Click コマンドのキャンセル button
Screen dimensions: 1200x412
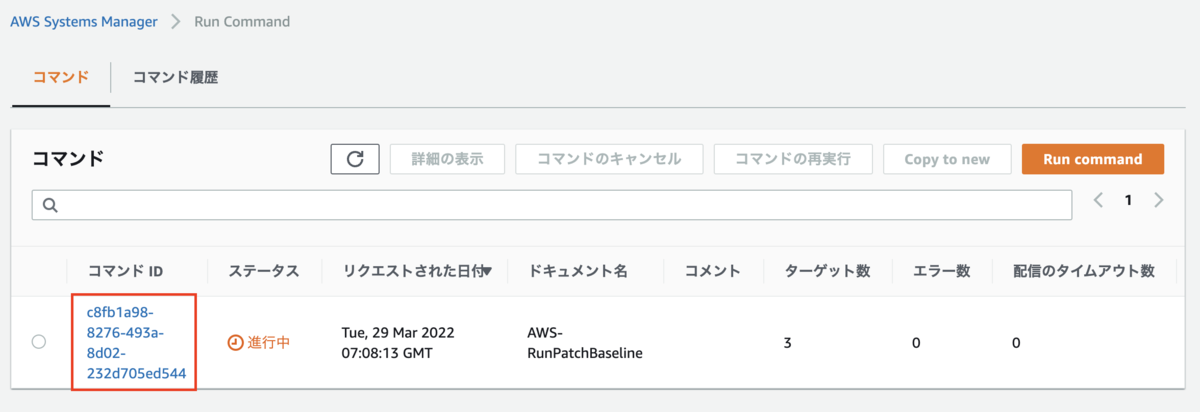tap(609, 159)
